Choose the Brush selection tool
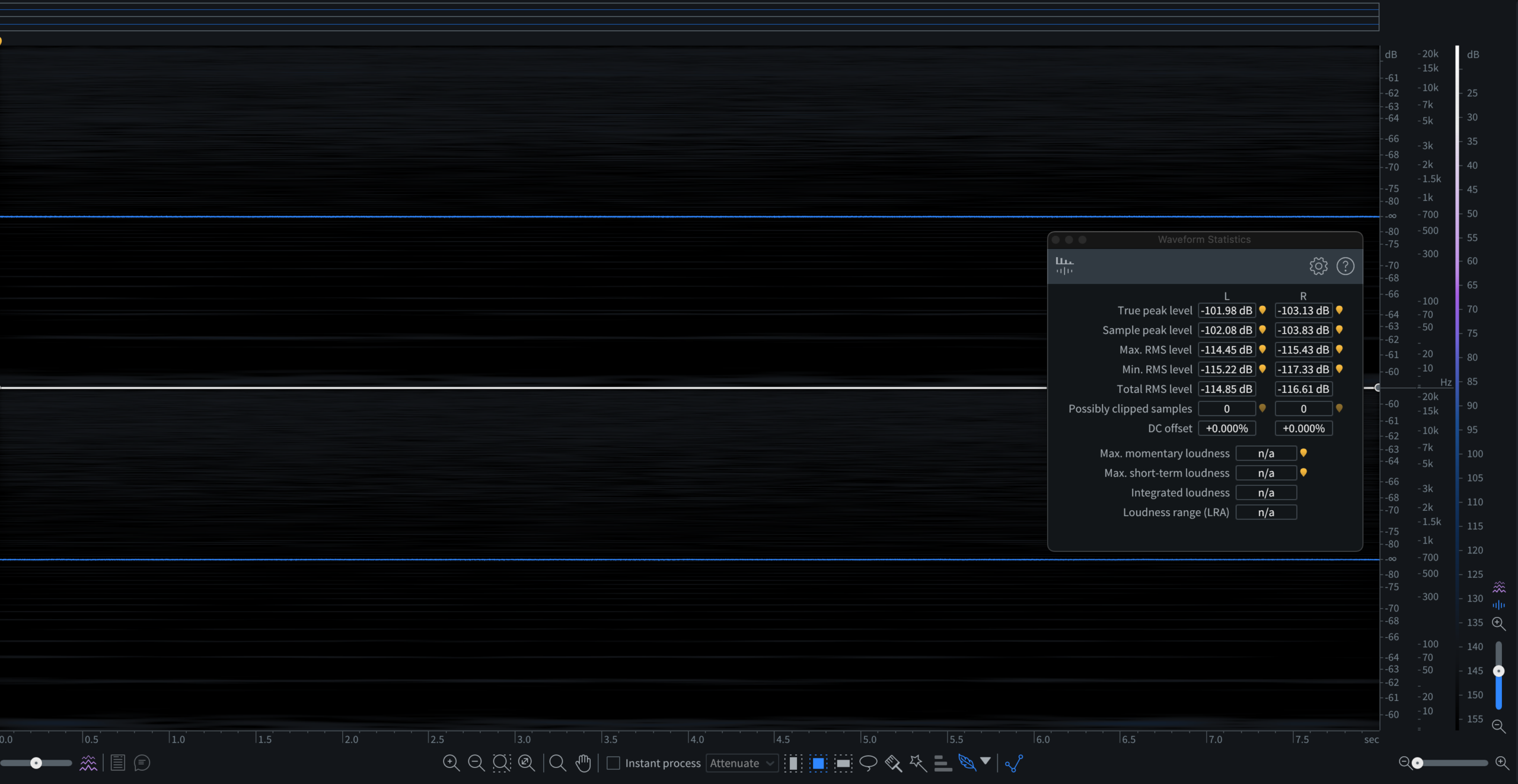This screenshot has height=784, width=1518. (x=893, y=763)
